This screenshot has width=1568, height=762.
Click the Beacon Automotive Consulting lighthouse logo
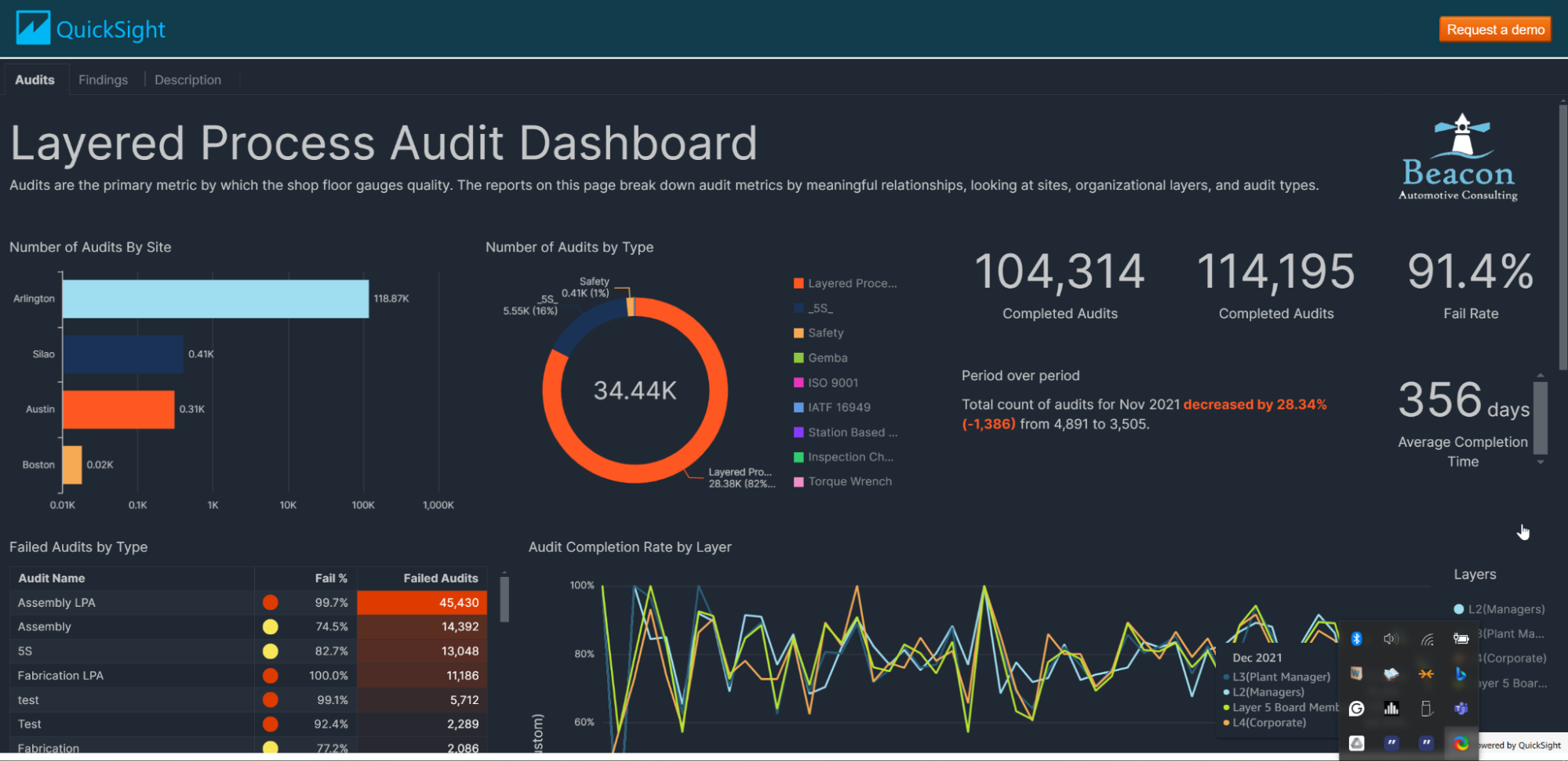tap(1458, 158)
